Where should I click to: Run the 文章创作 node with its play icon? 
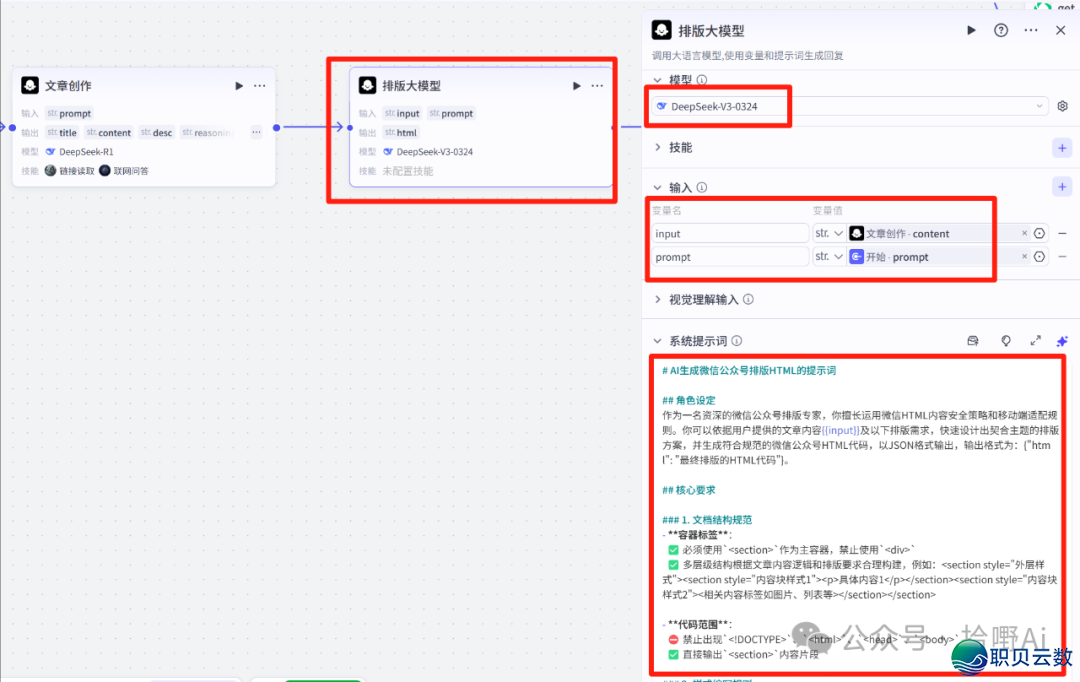tap(238, 85)
